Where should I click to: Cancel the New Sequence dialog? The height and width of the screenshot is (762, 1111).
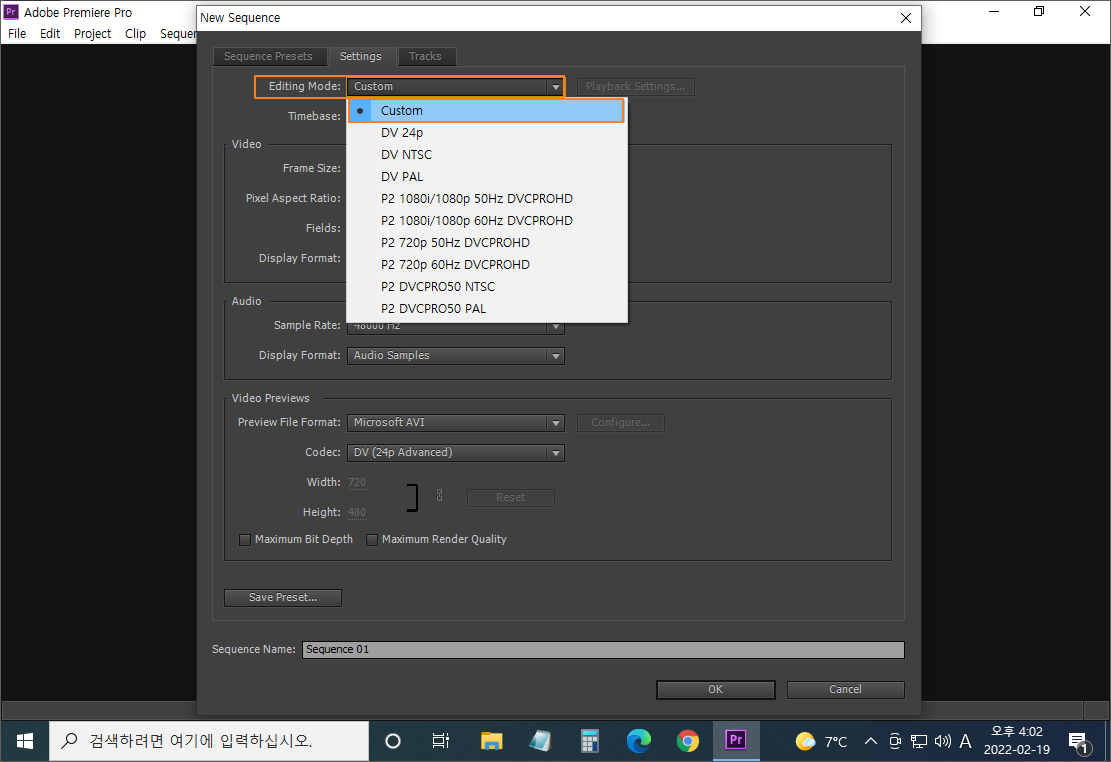coord(845,690)
